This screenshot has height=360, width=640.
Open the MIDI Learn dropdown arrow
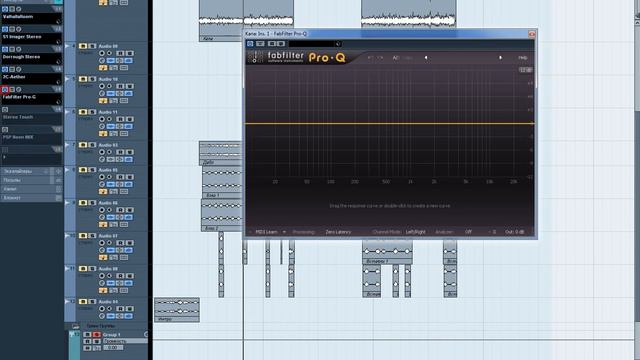pos(284,232)
